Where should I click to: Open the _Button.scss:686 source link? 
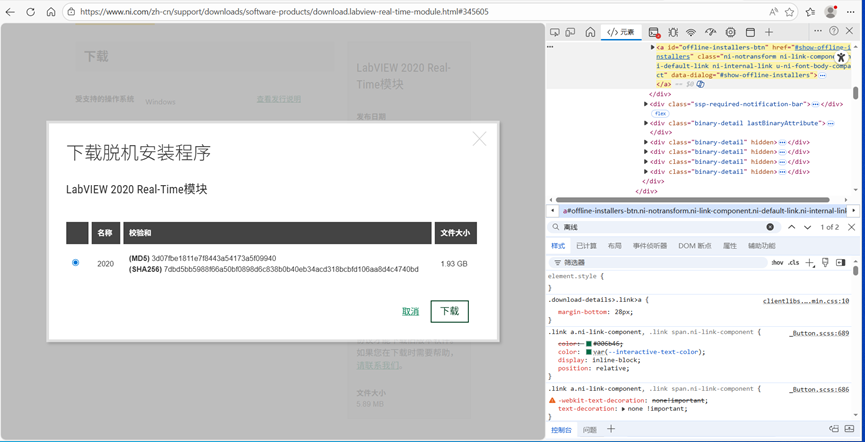pos(819,389)
